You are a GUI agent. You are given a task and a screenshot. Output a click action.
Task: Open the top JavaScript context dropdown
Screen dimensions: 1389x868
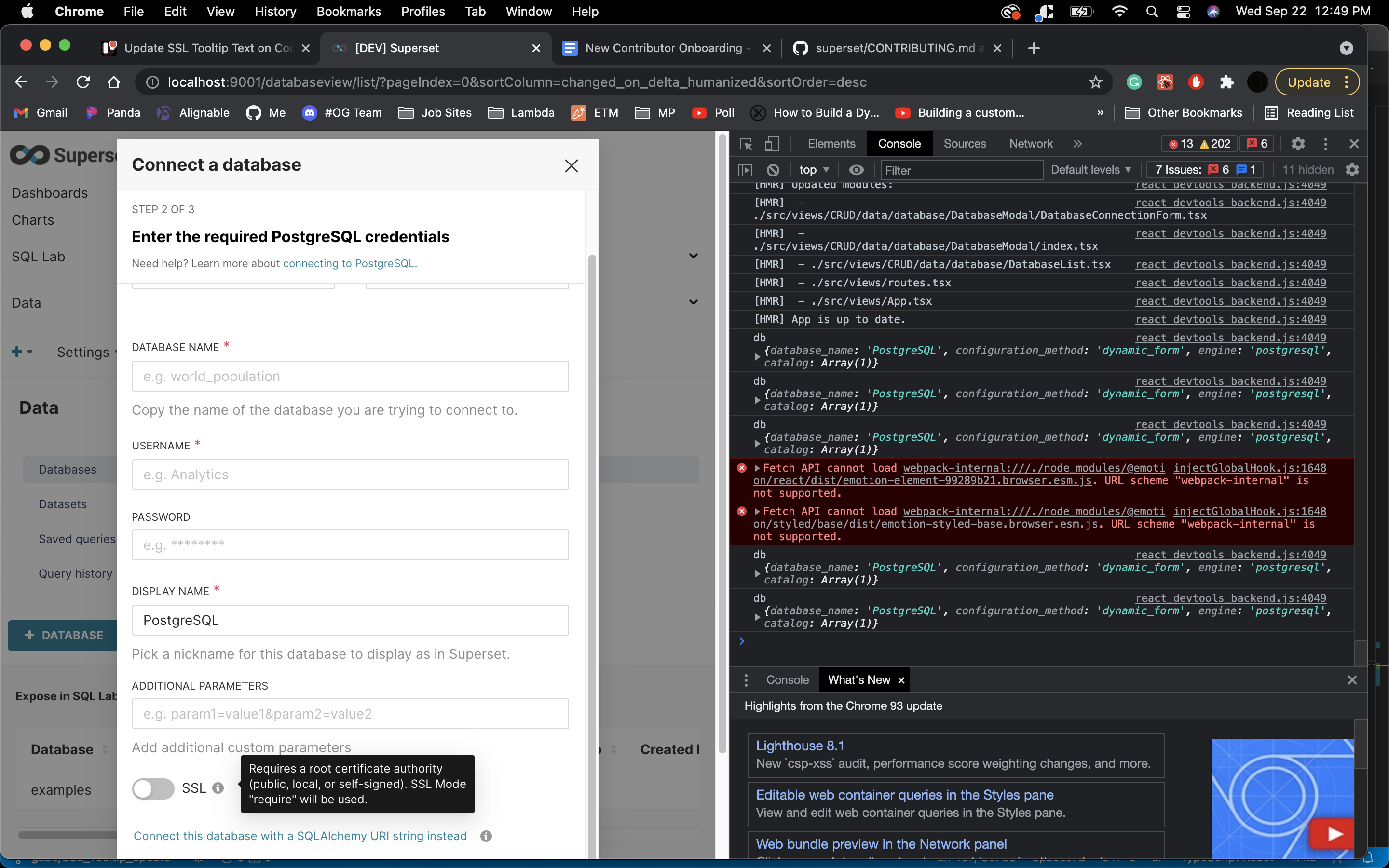tap(813, 170)
